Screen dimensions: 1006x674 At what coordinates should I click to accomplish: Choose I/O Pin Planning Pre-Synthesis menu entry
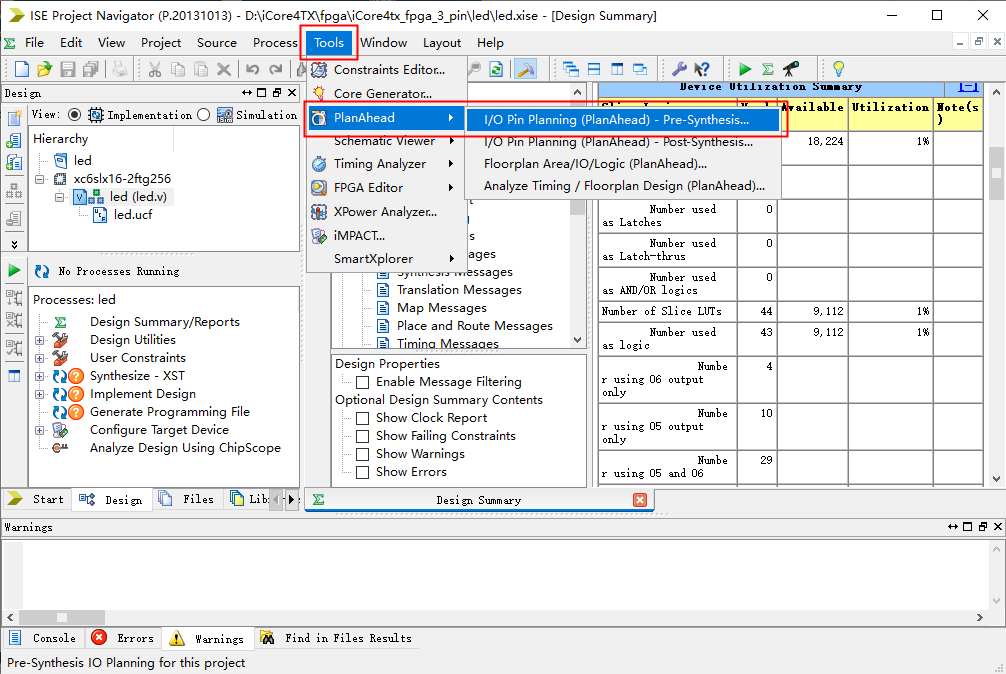pos(616,119)
